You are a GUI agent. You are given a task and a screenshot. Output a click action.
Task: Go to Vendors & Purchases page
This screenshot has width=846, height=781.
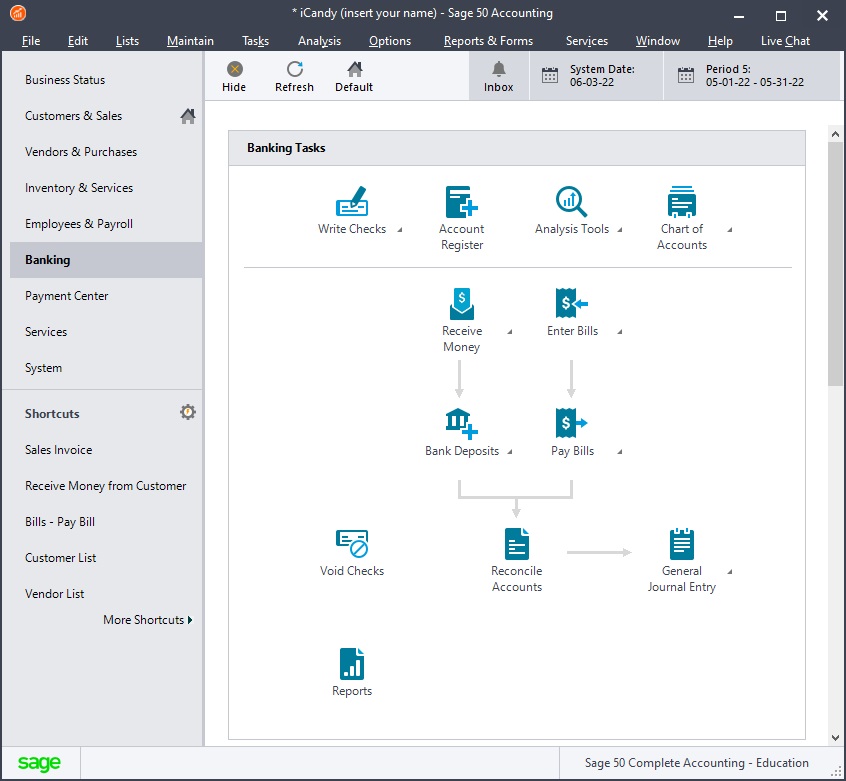tap(106, 152)
